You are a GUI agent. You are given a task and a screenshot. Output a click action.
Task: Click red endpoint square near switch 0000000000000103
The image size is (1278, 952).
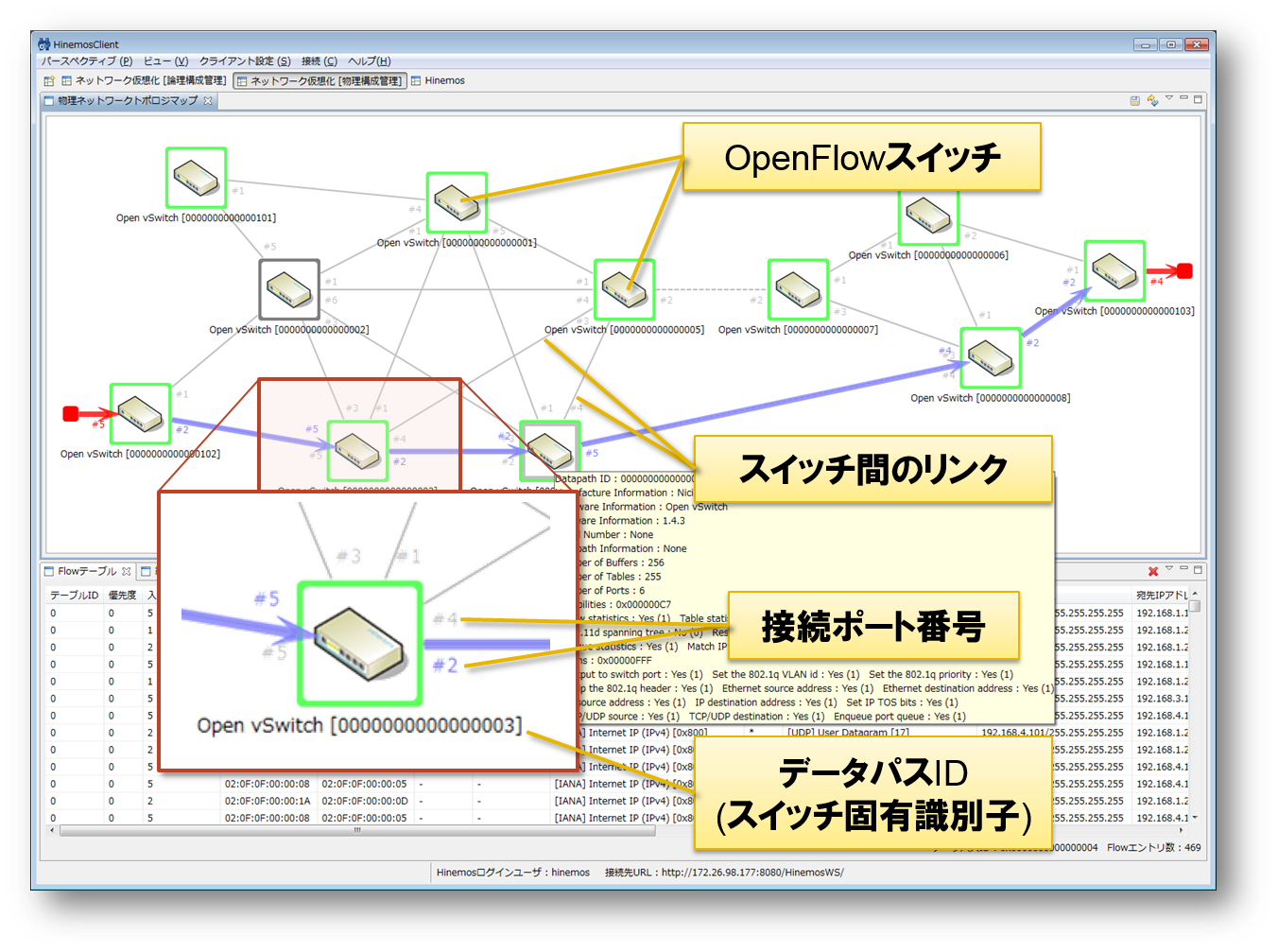1184,271
